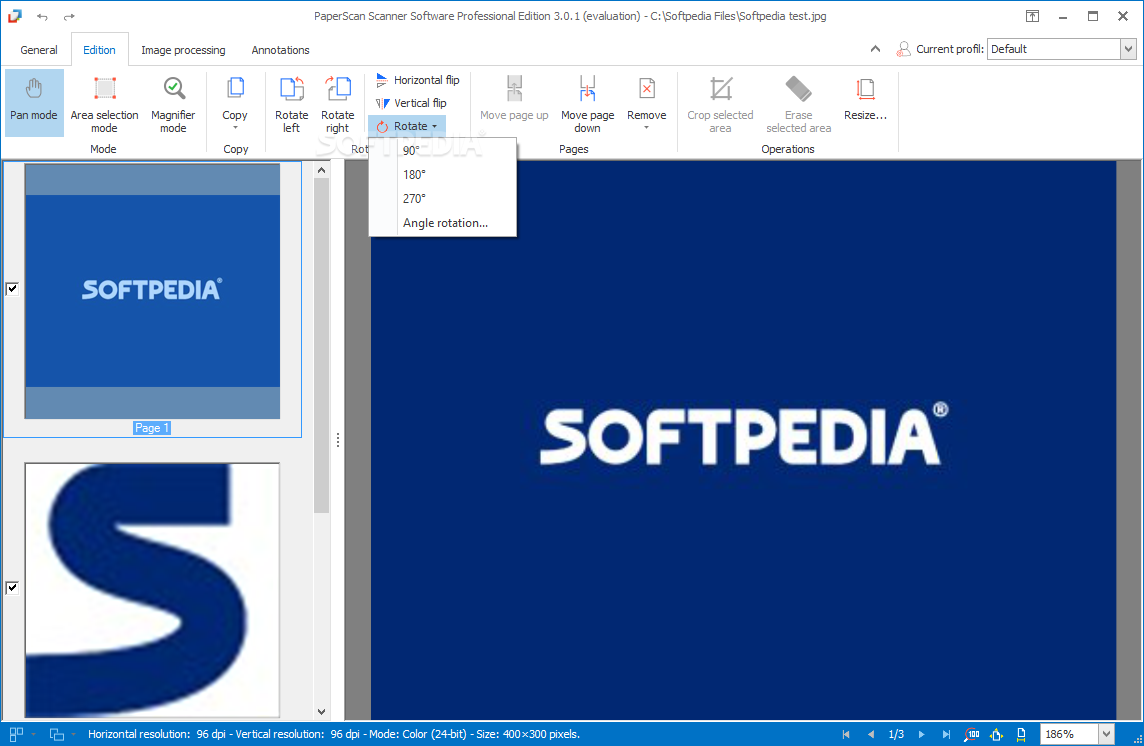
Task: Open dropdown arrow beside thumbnail layout icon
Action: click(x=33, y=734)
